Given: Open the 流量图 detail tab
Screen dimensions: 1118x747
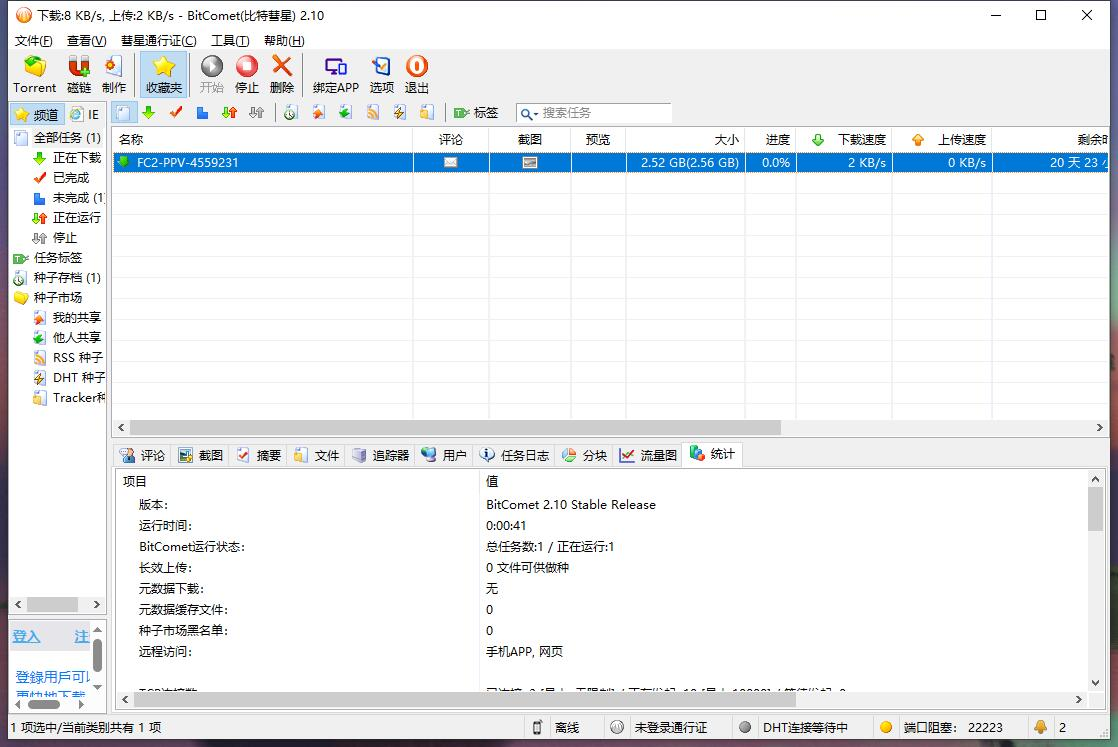Looking at the screenshot, I should [x=648, y=455].
